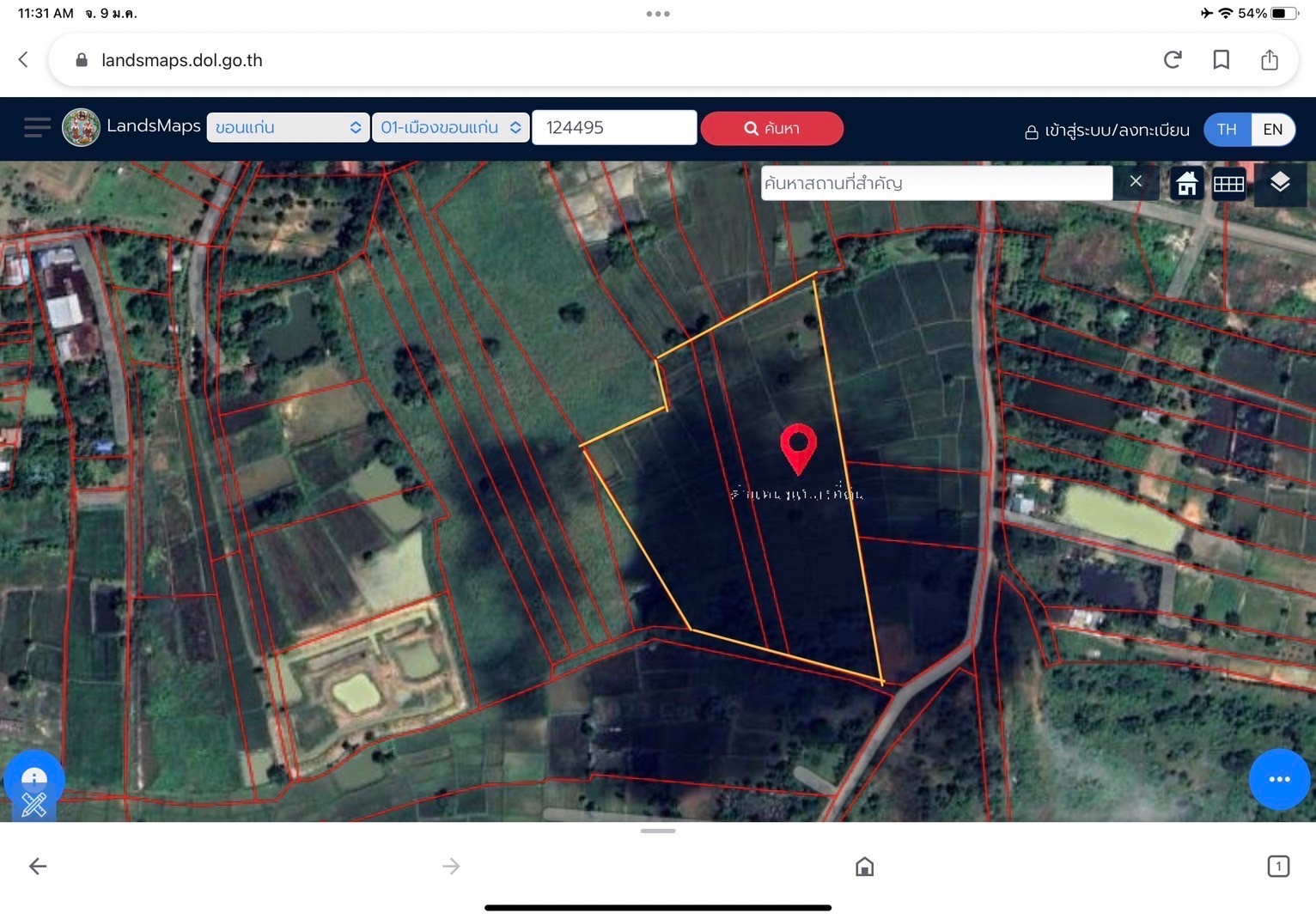
Task: Open the เข้าสู่ระบบ/ลงทะเบียน login link
Action: coord(1107,131)
